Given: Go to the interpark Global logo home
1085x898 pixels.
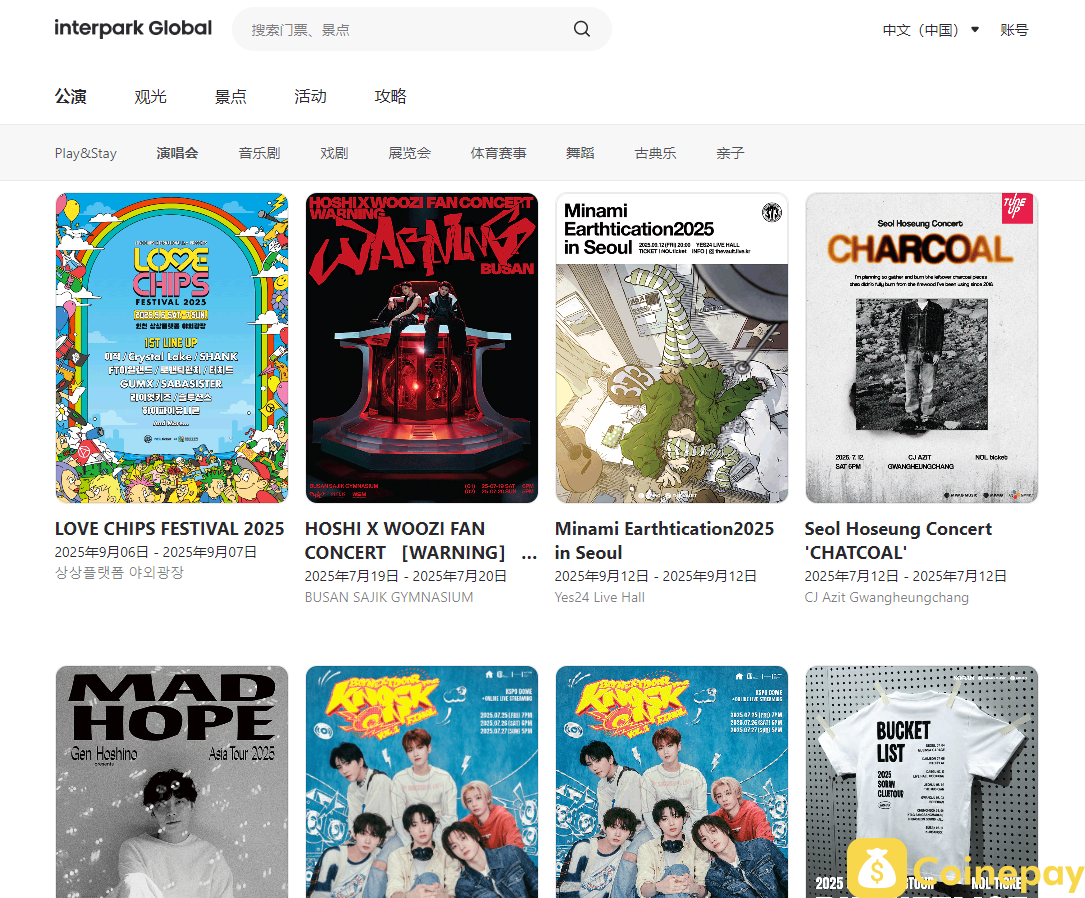Looking at the screenshot, I should [x=134, y=28].
